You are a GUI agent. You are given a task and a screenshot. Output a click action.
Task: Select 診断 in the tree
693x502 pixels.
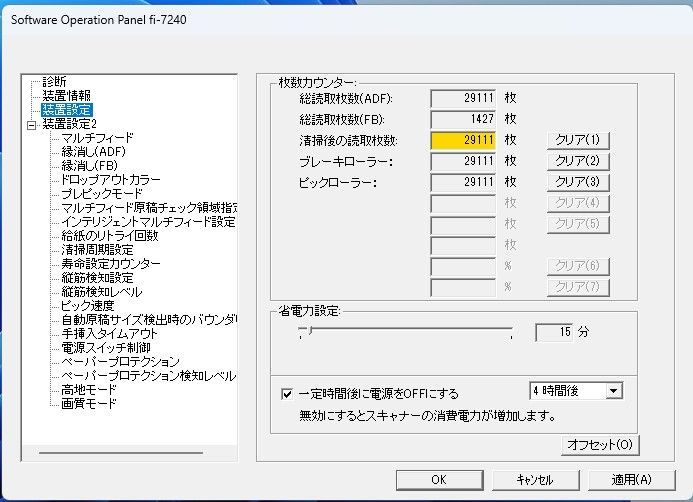[54, 82]
